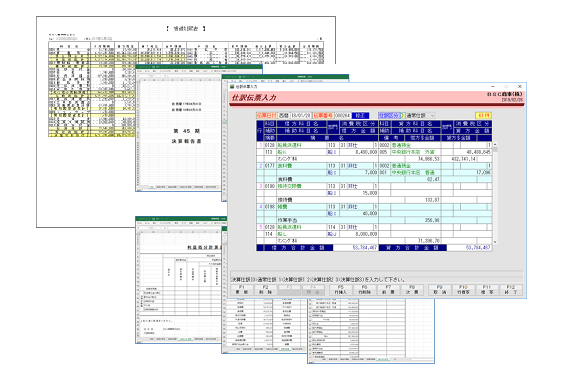The image size is (570, 380).
Task: Click row number 1 in the journal grid
Action: tap(260, 145)
